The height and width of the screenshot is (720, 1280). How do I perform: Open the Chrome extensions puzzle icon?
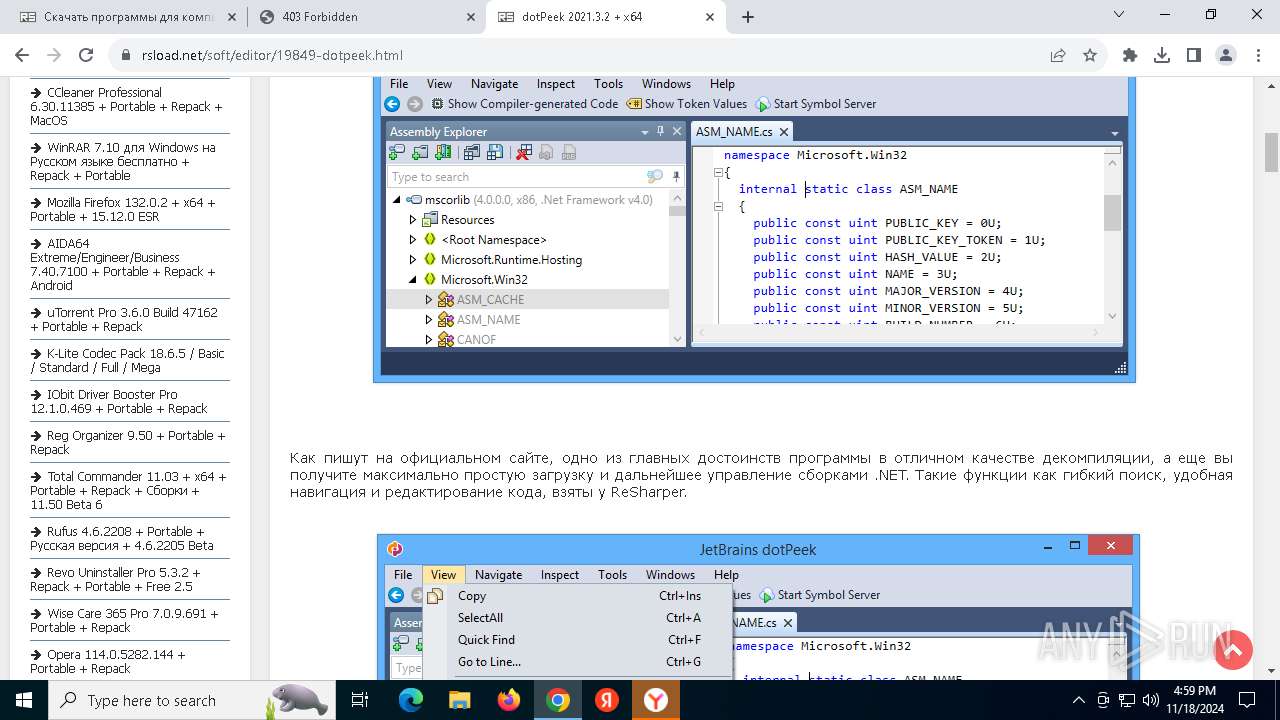[x=1130, y=56]
